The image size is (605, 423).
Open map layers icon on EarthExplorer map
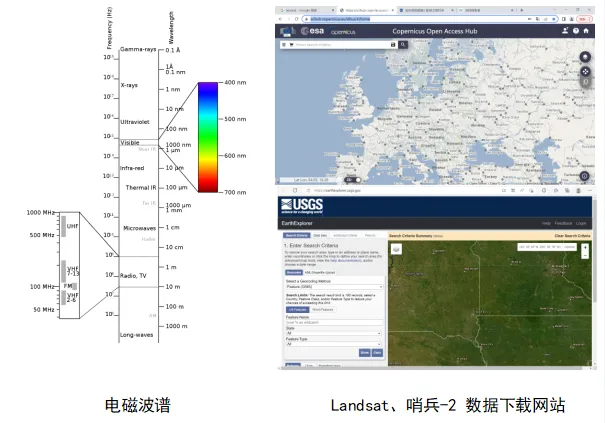click(396, 249)
